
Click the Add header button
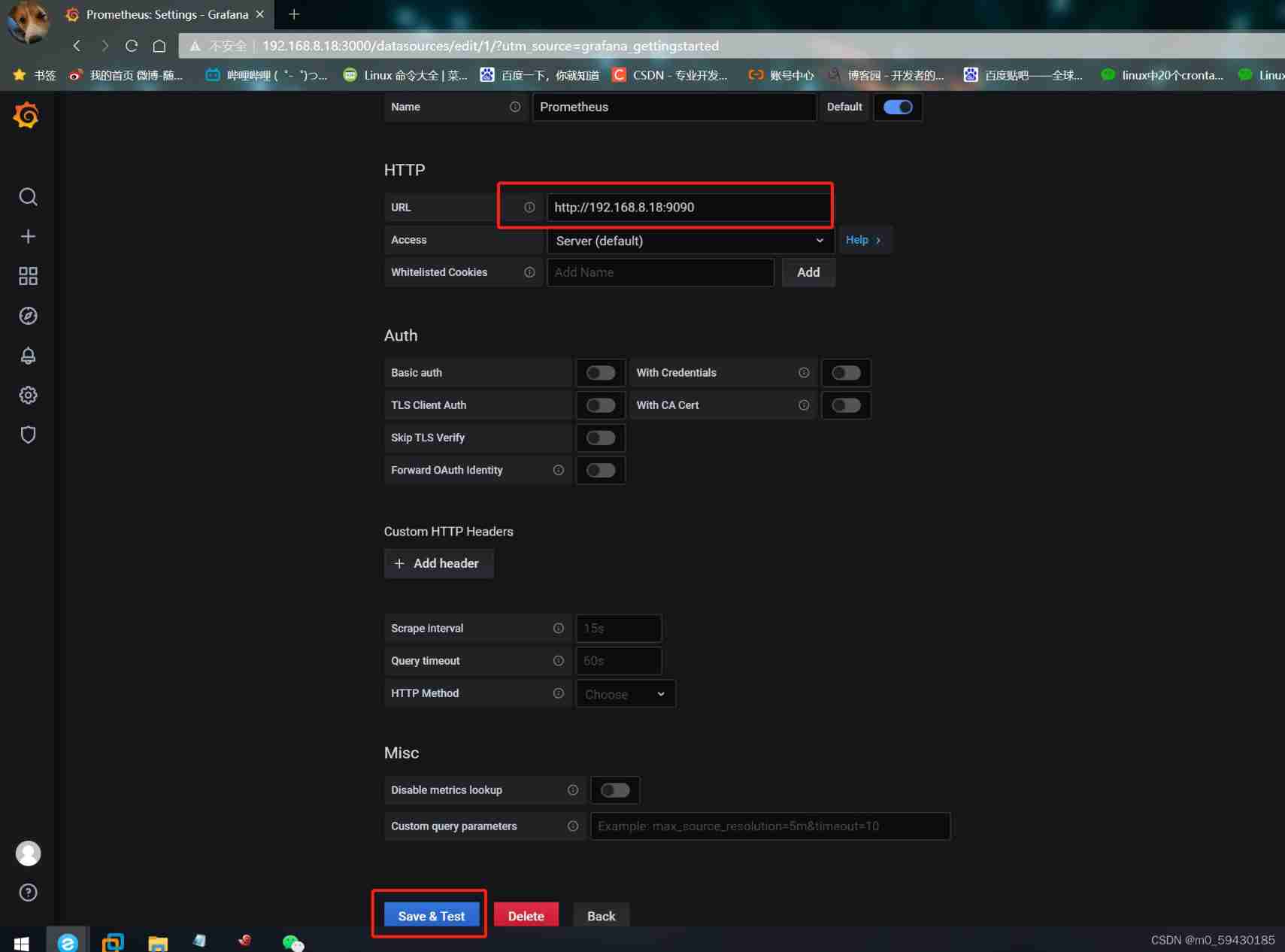[438, 563]
